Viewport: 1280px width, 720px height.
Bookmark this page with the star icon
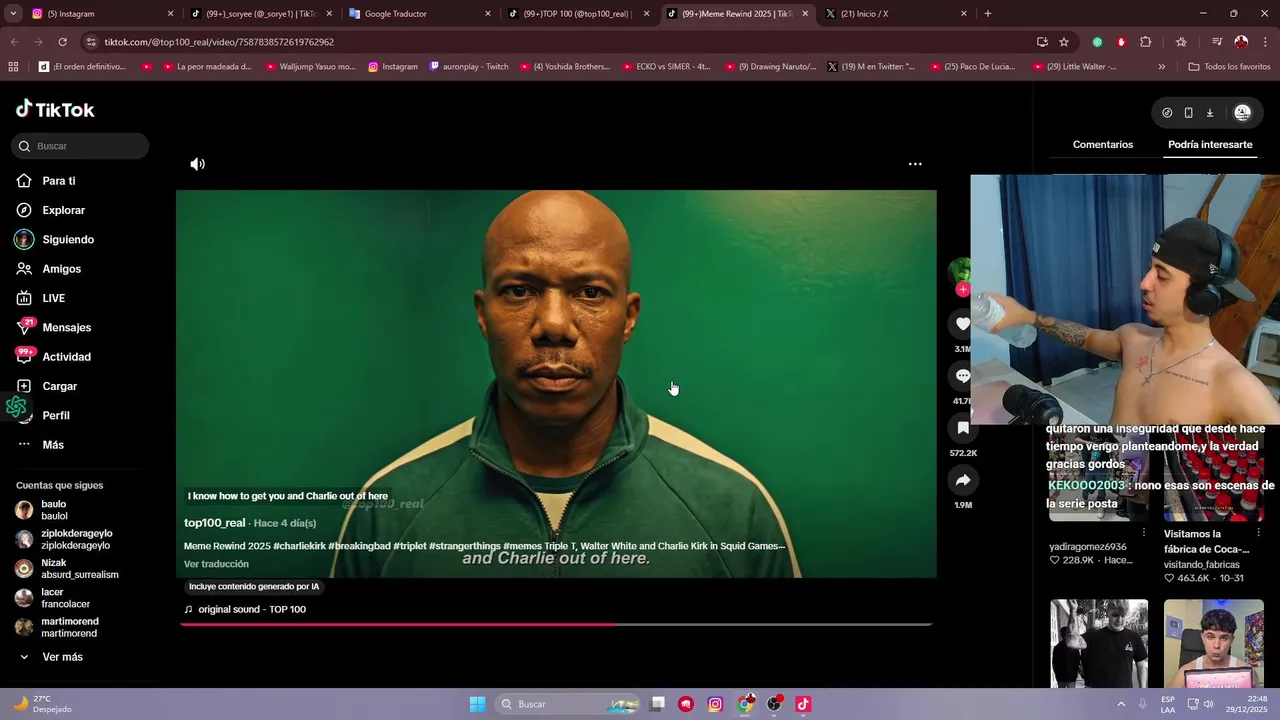(x=1064, y=42)
